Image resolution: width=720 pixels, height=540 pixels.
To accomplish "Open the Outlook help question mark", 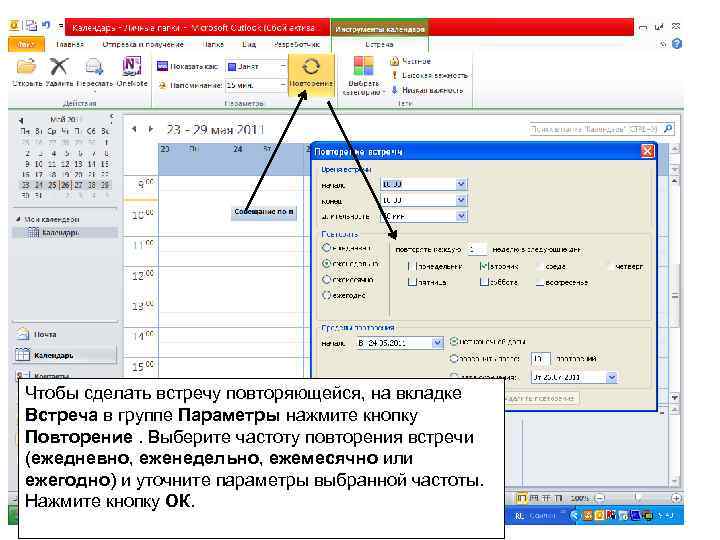I will click(676, 44).
